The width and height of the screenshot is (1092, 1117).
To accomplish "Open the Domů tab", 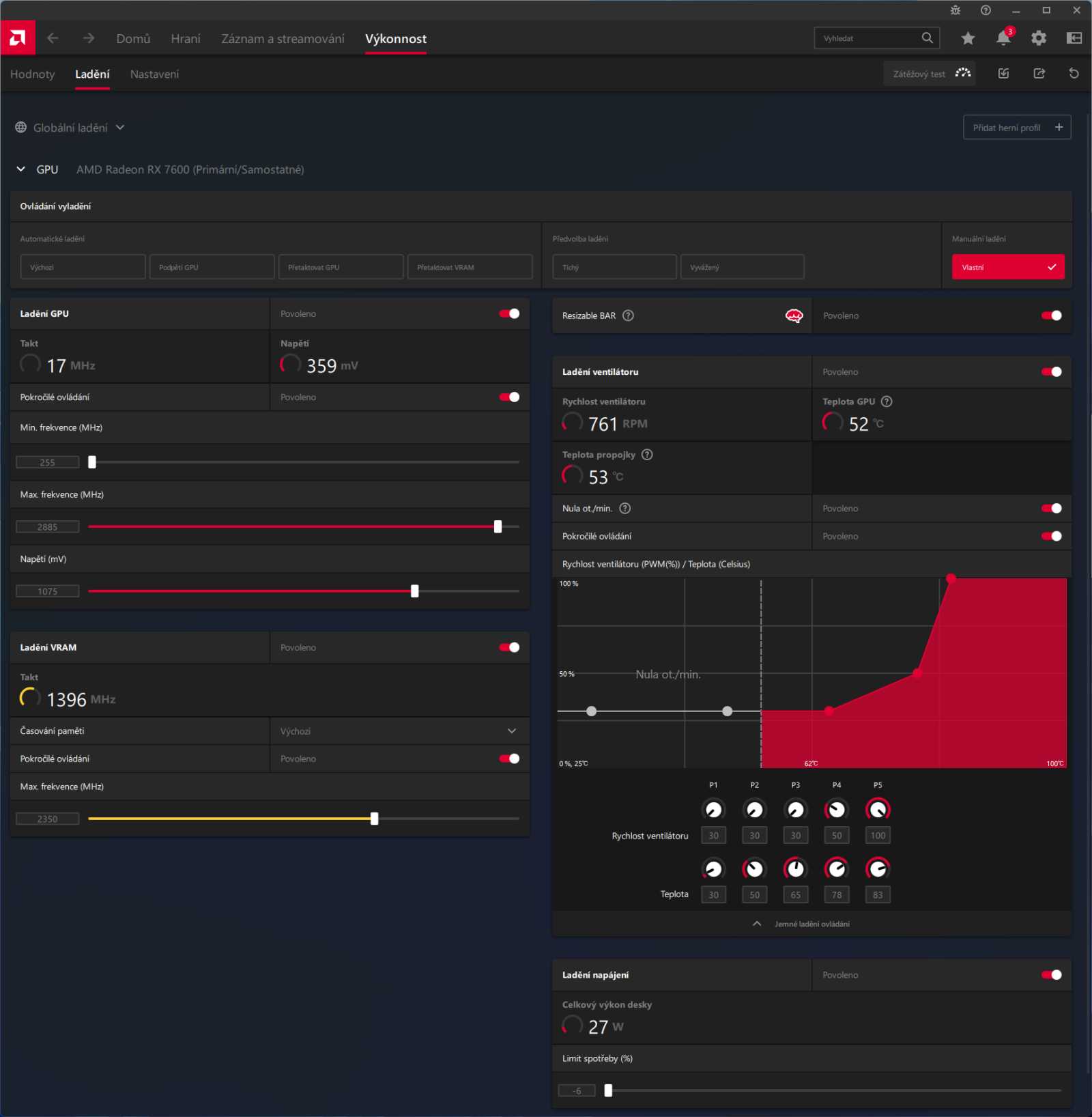I will (133, 39).
